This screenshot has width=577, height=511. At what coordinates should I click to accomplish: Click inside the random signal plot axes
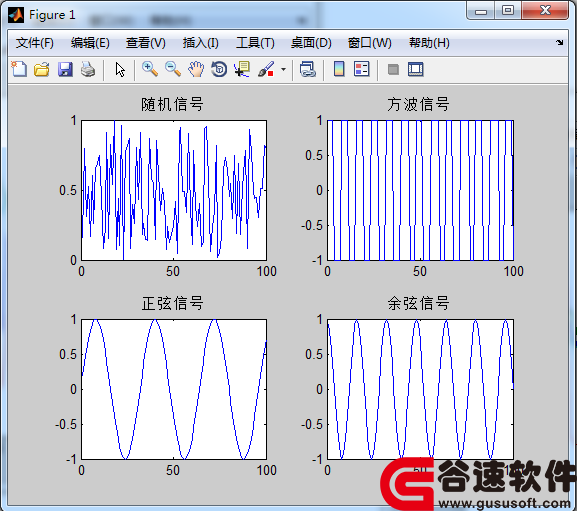click(174, 190)
